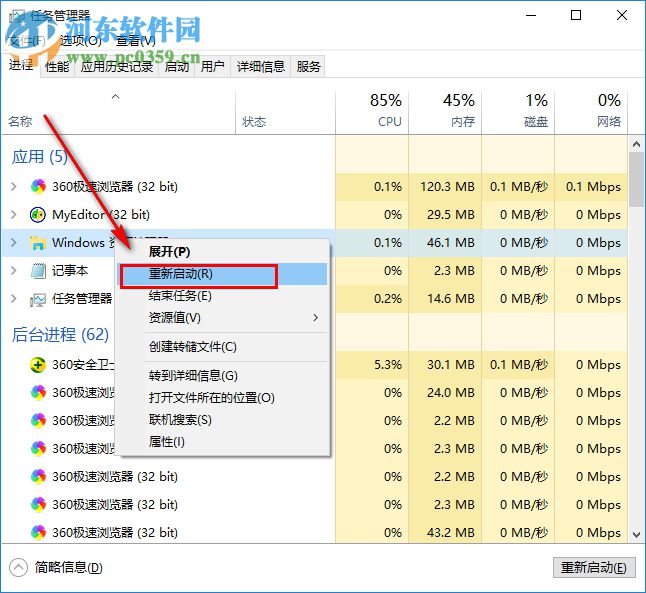Expand the 任务管理器 app row
Viewport: 646px width, 593px height.
pos(14,299)
